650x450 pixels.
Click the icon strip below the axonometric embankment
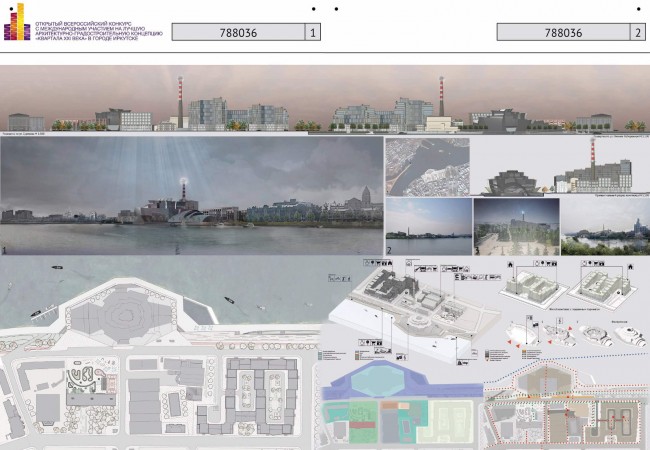tap(371, 343)
